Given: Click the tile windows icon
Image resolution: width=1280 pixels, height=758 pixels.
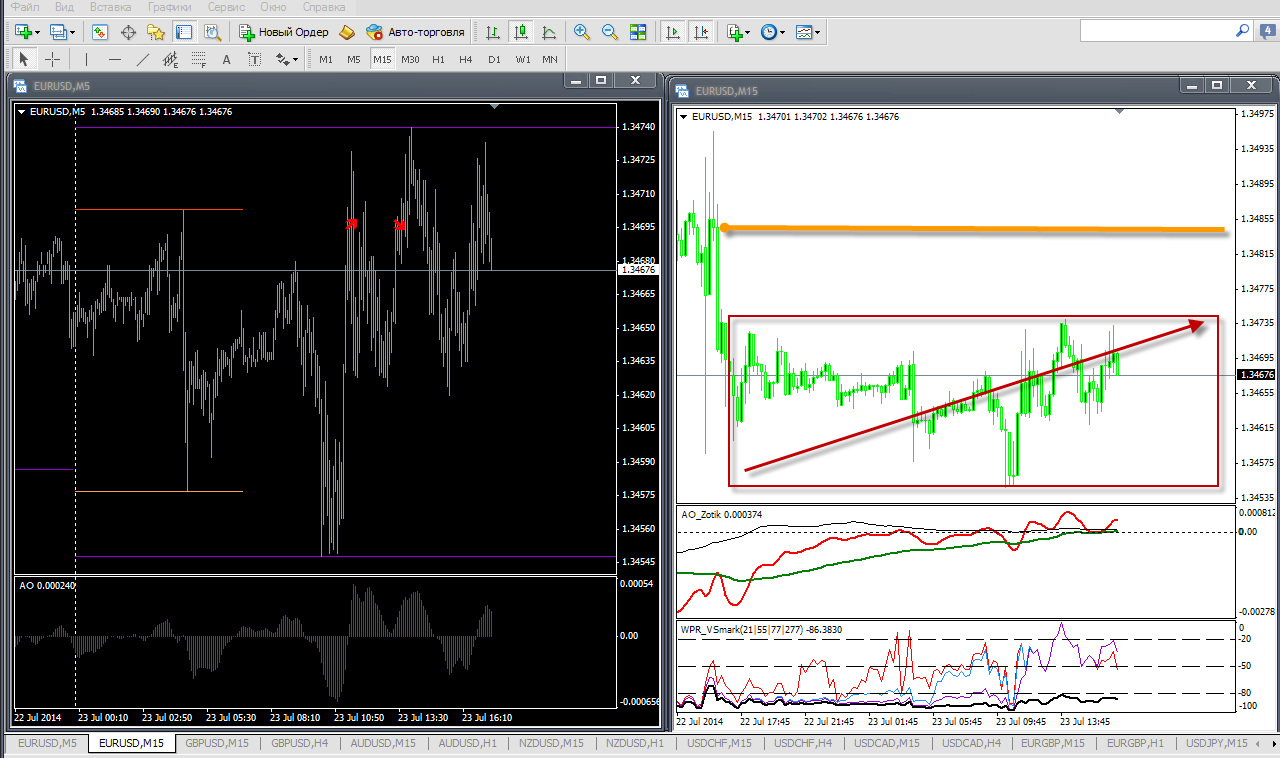Looking at the screenshot, I should (638, 32).
